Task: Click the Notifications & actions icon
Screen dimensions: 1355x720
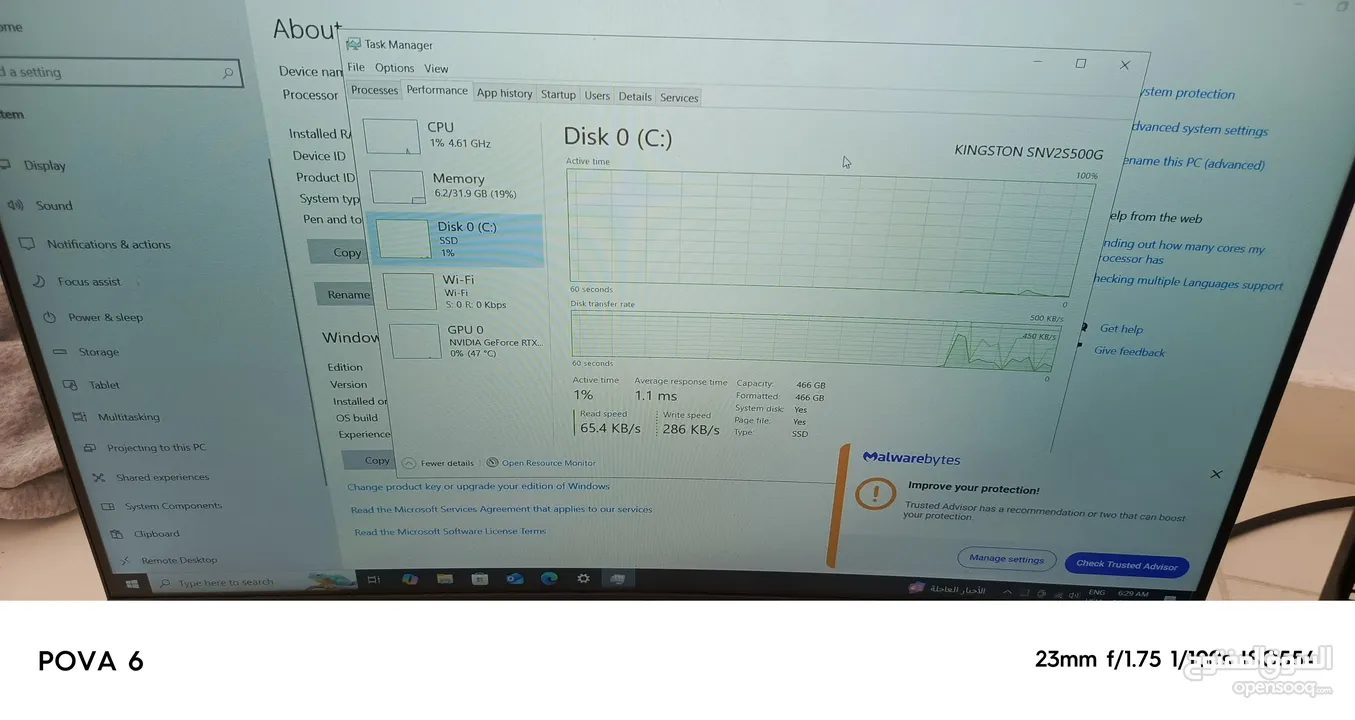Action: click(27, 244)
